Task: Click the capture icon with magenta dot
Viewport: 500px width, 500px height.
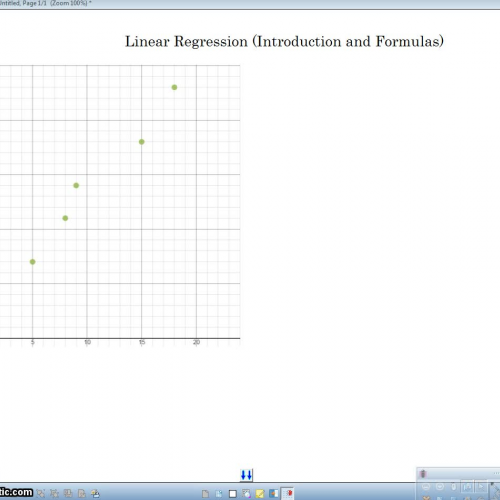Action: 246,494
